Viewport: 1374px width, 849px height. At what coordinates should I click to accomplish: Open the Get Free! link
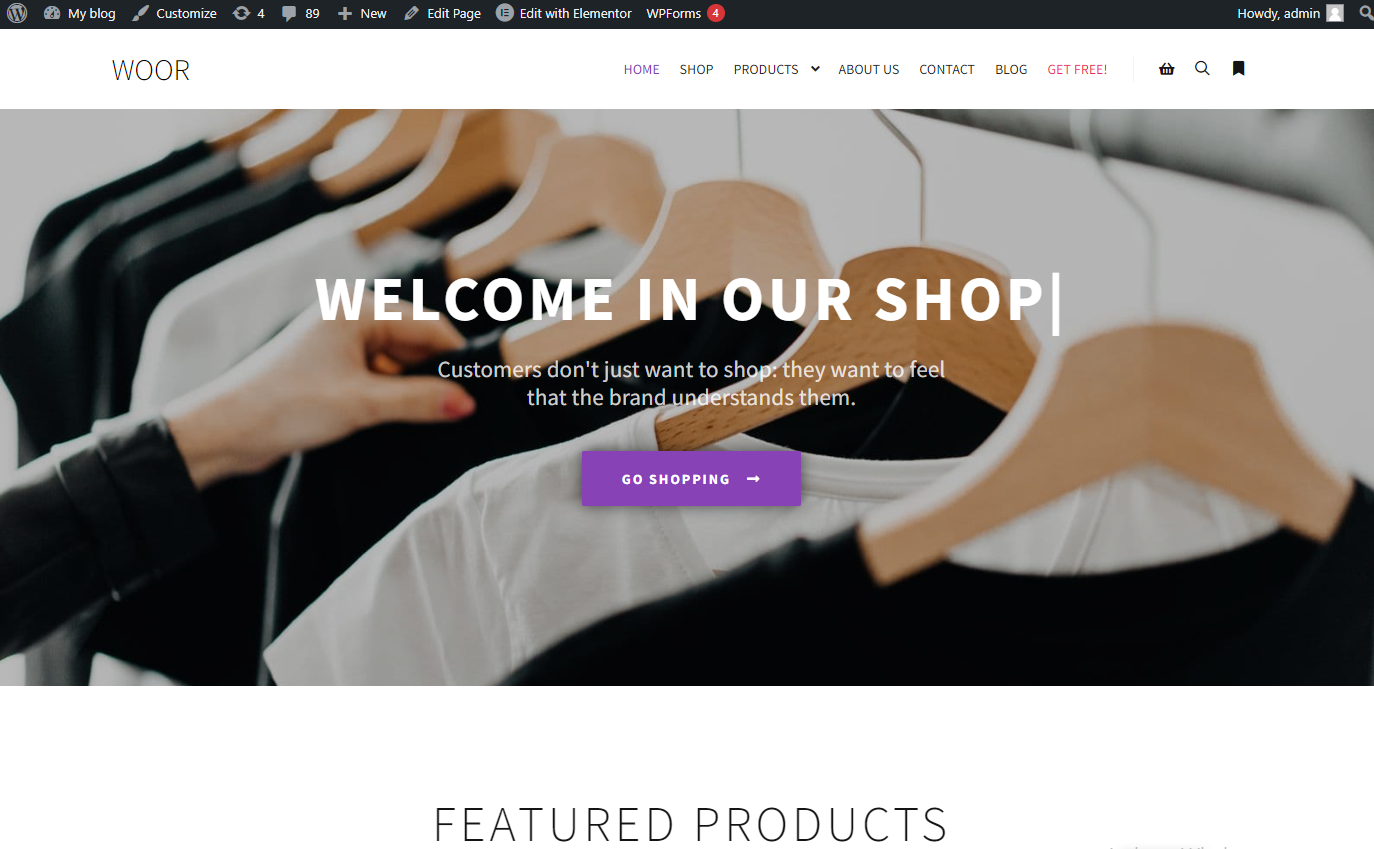[1077, 69]
